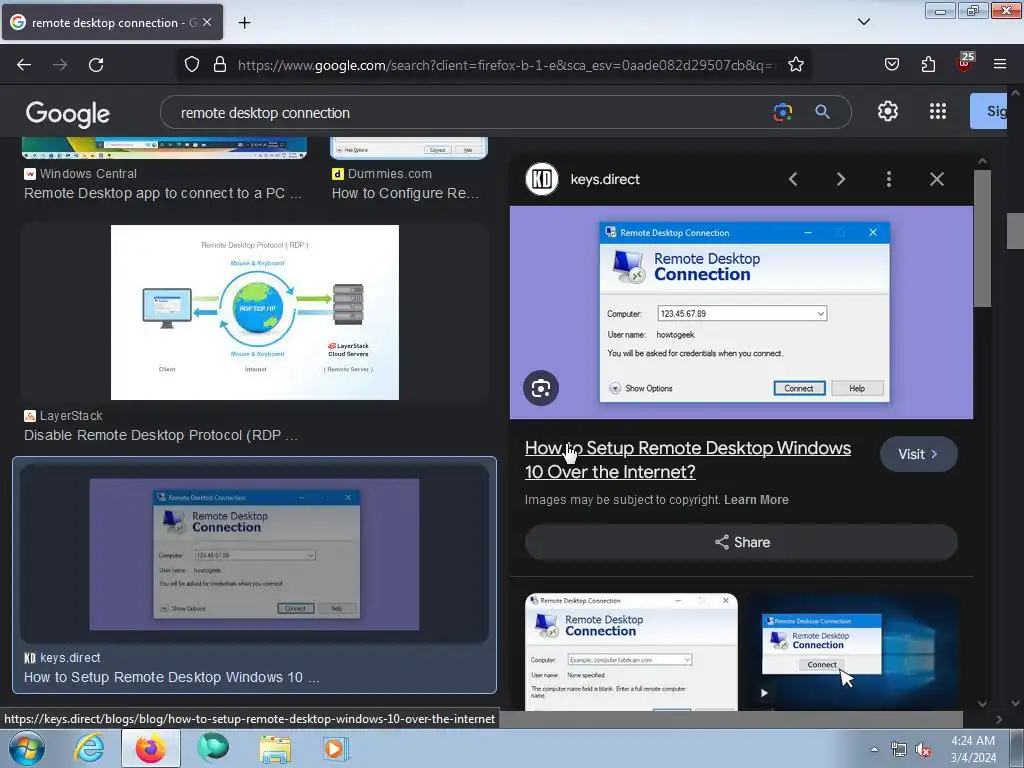This screenshot has width=1024, height=768.
Task: Bookmark this page with the star
Action: 795,65
